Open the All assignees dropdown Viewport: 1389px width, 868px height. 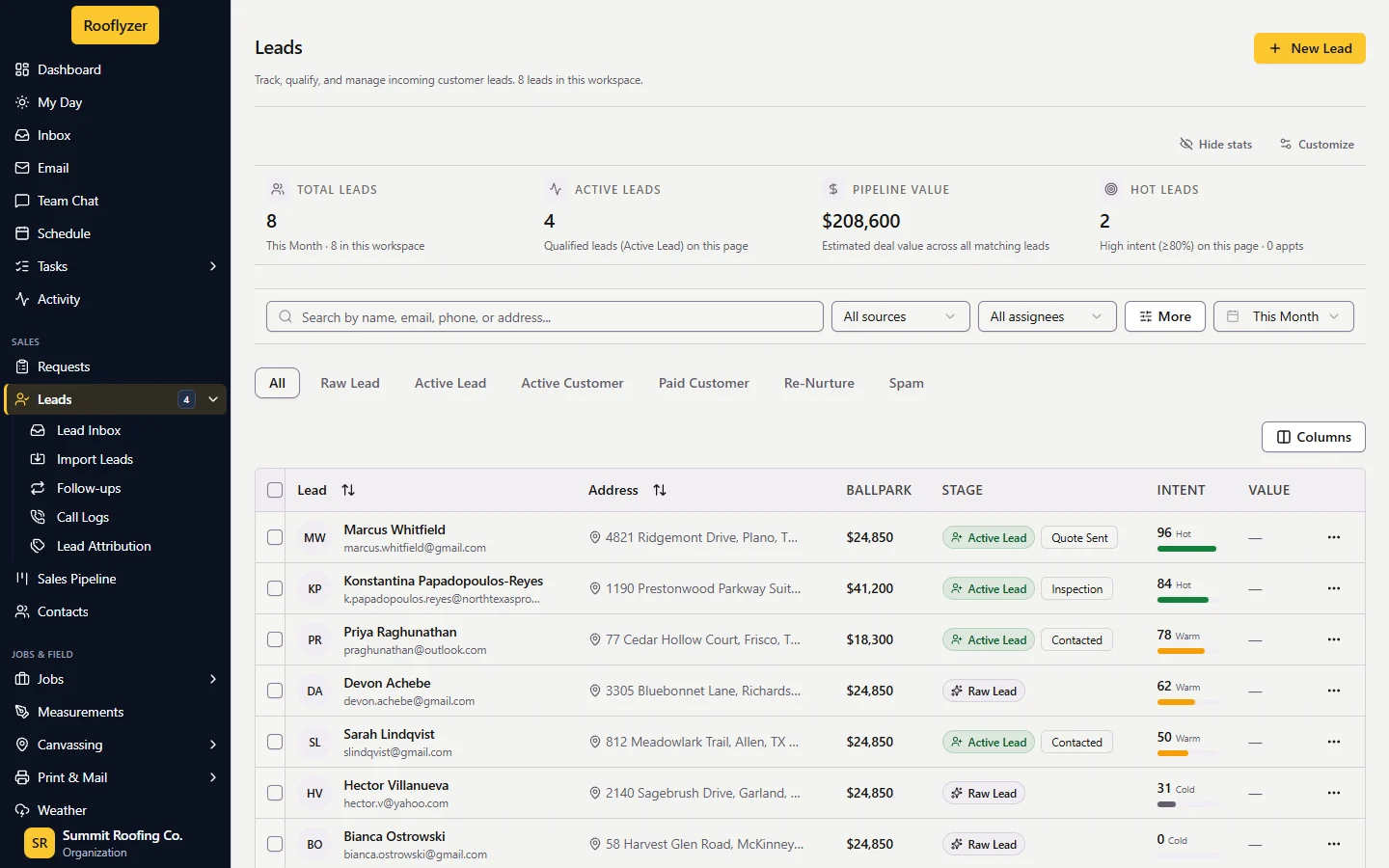coord(1048,316)
